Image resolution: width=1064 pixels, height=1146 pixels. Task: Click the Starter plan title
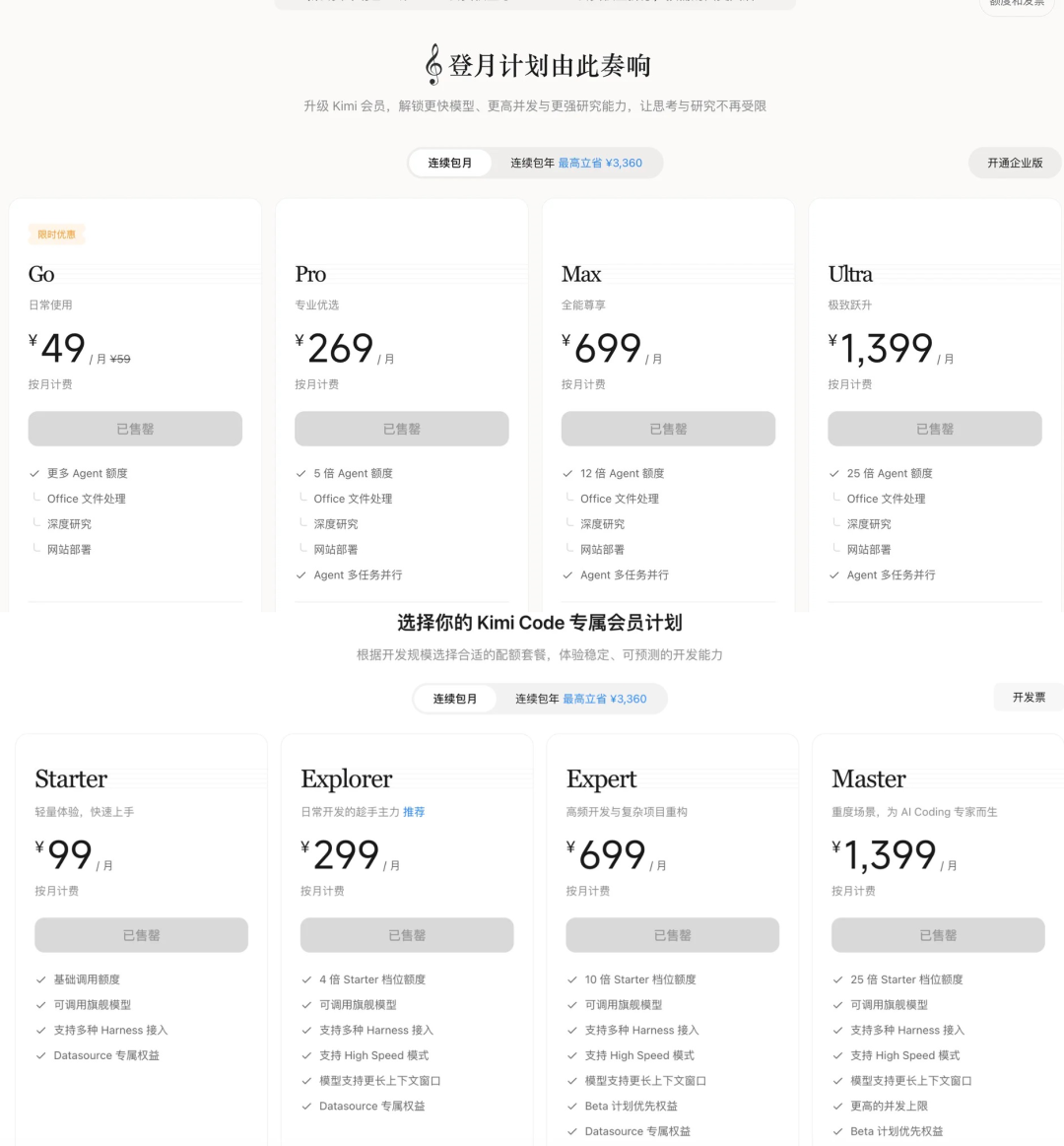pos(71,779)
